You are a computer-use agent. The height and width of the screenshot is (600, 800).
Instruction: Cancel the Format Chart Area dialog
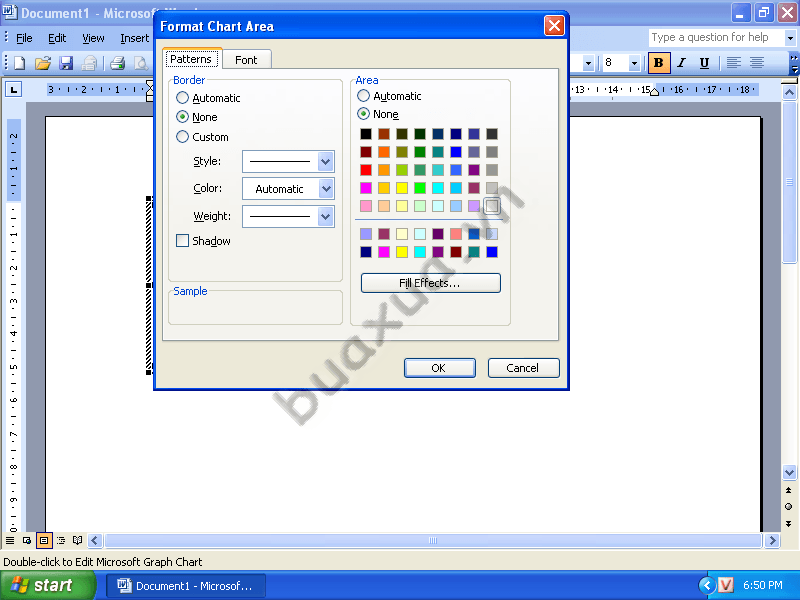pyautogui.click(x=523, y=368)
